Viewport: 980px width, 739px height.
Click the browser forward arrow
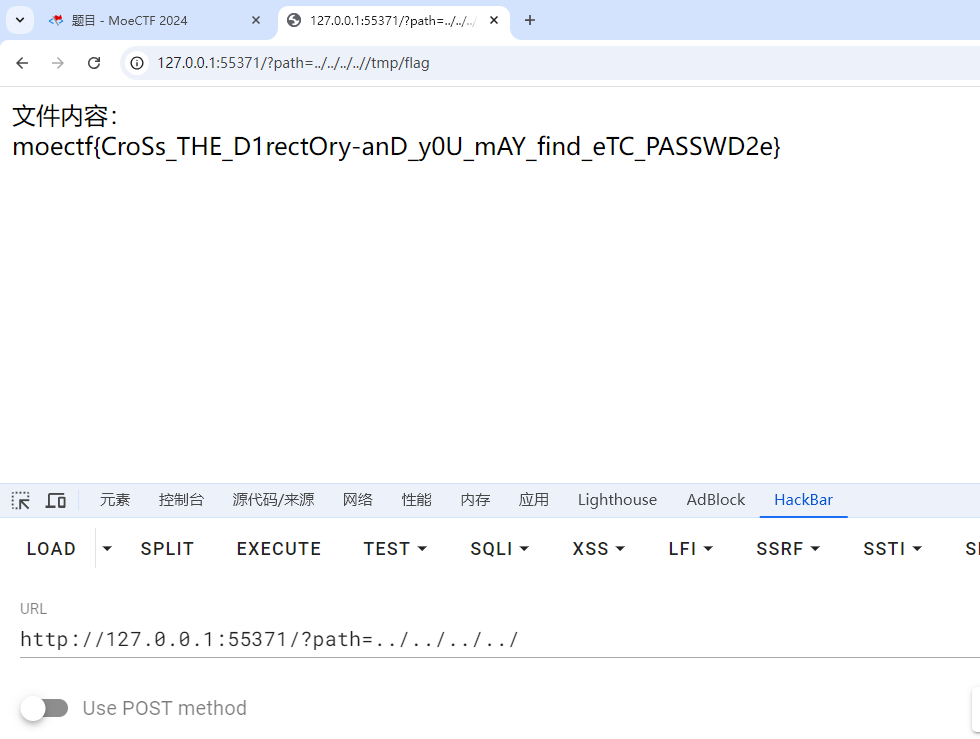tap(58, 63)
